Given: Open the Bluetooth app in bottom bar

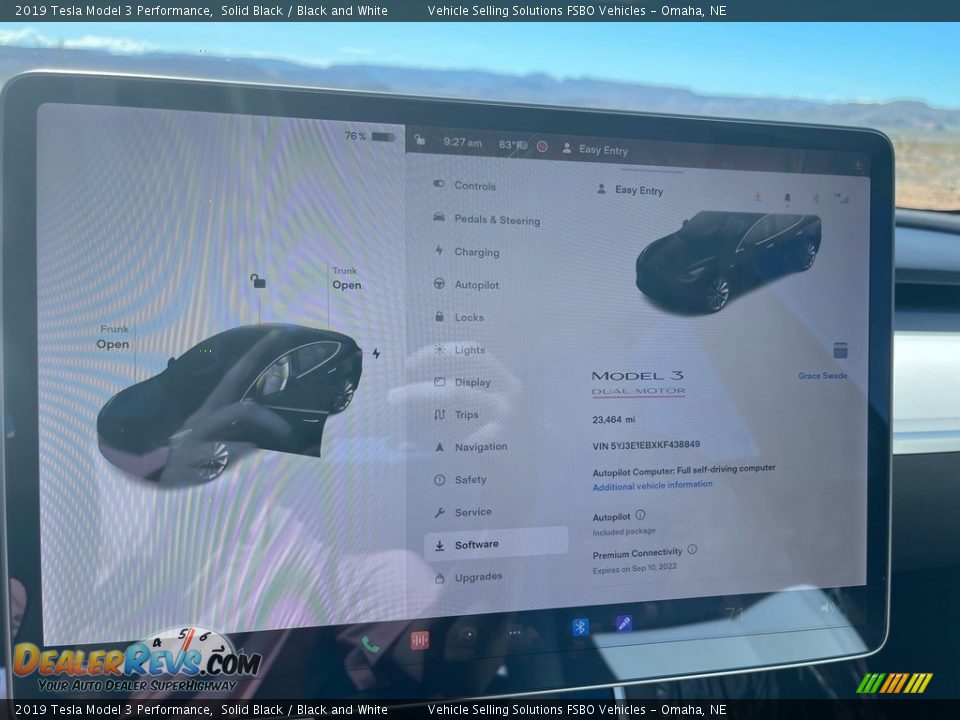Looking at the screenshot, I should point(580,627).
